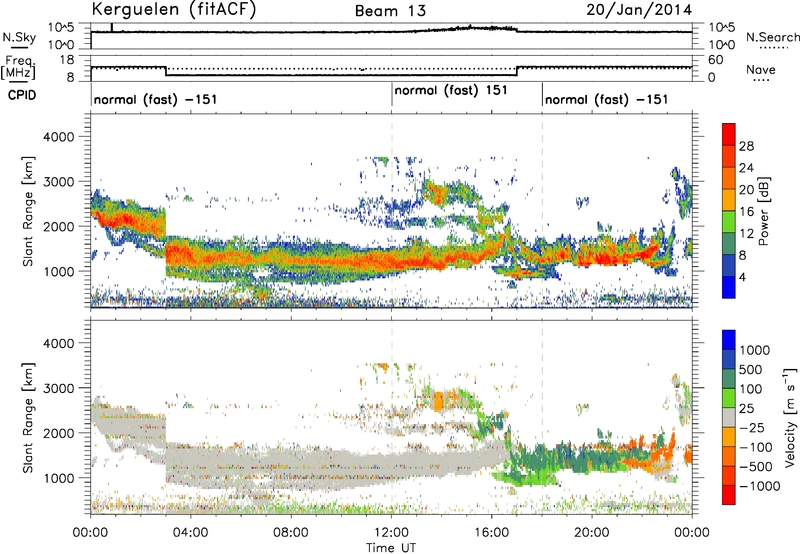Click the "20:00" time tick label
Image resolution: width=800 pixels, height=554 pixels.
coord(592,533)
